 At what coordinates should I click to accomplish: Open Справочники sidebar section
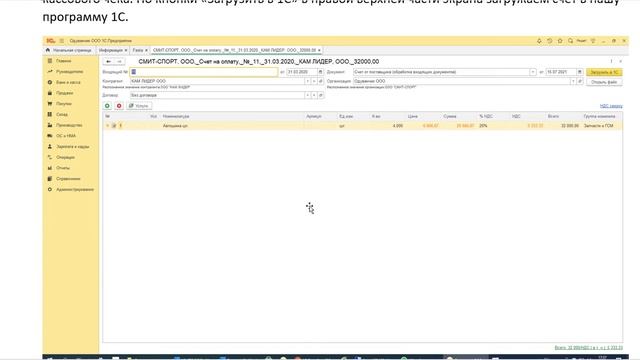coord(68,178)
